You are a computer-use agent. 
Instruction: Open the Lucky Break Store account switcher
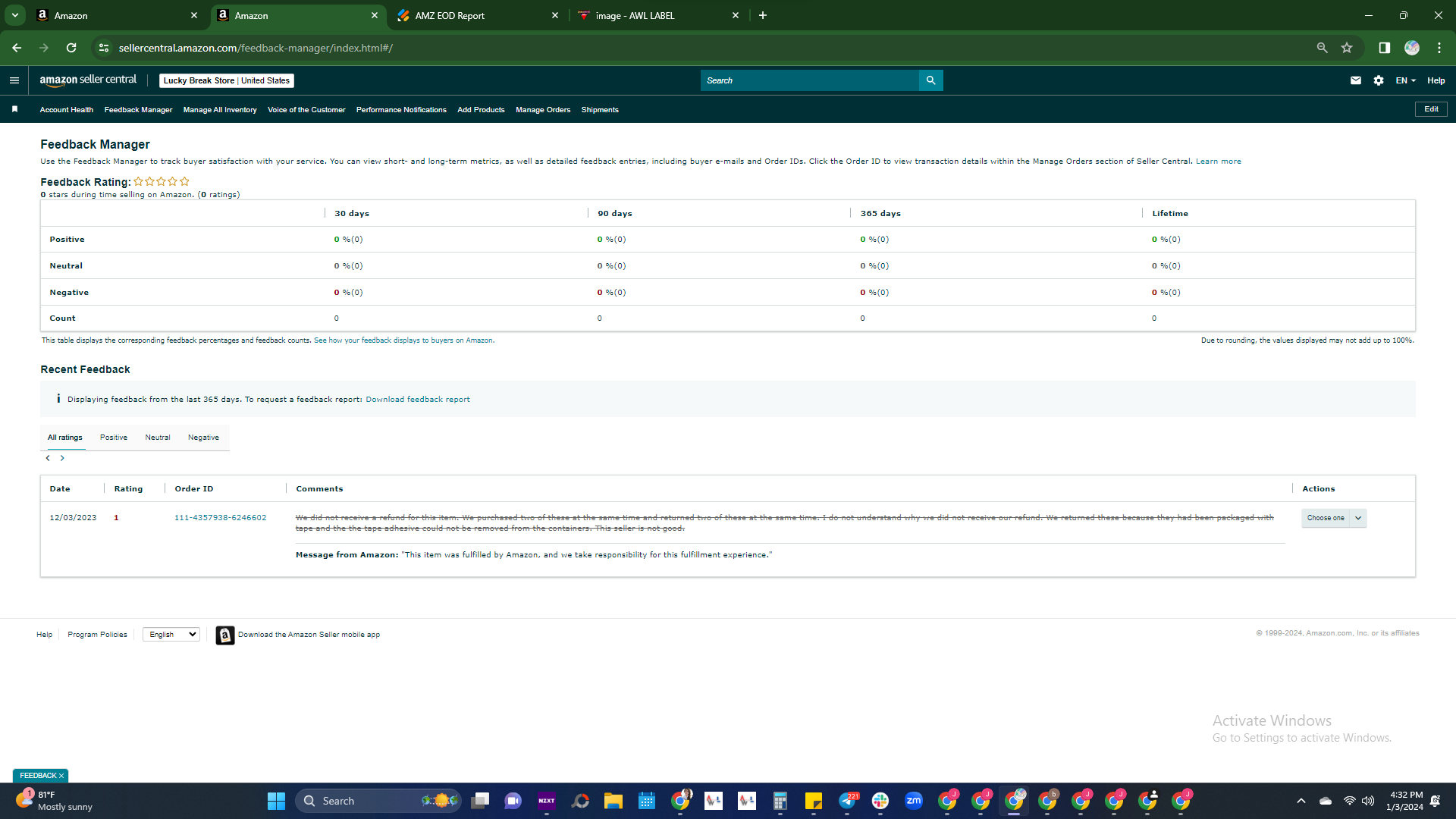click(227, 80)
